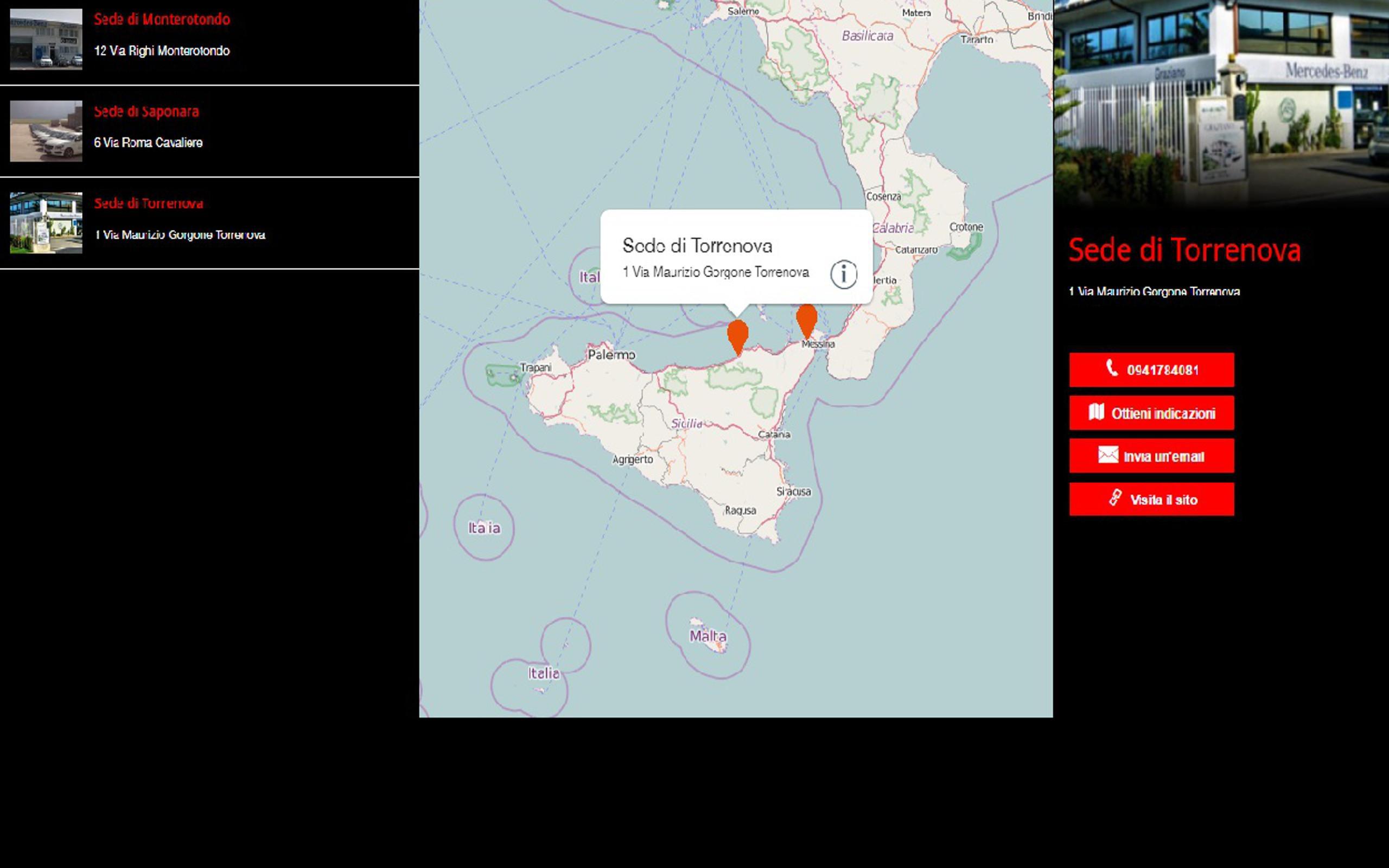Image resolution: width=1389 pixels, height=868 pixels.
Task: Open Sede di Torrenova listing title
Action: pos(149,203)
